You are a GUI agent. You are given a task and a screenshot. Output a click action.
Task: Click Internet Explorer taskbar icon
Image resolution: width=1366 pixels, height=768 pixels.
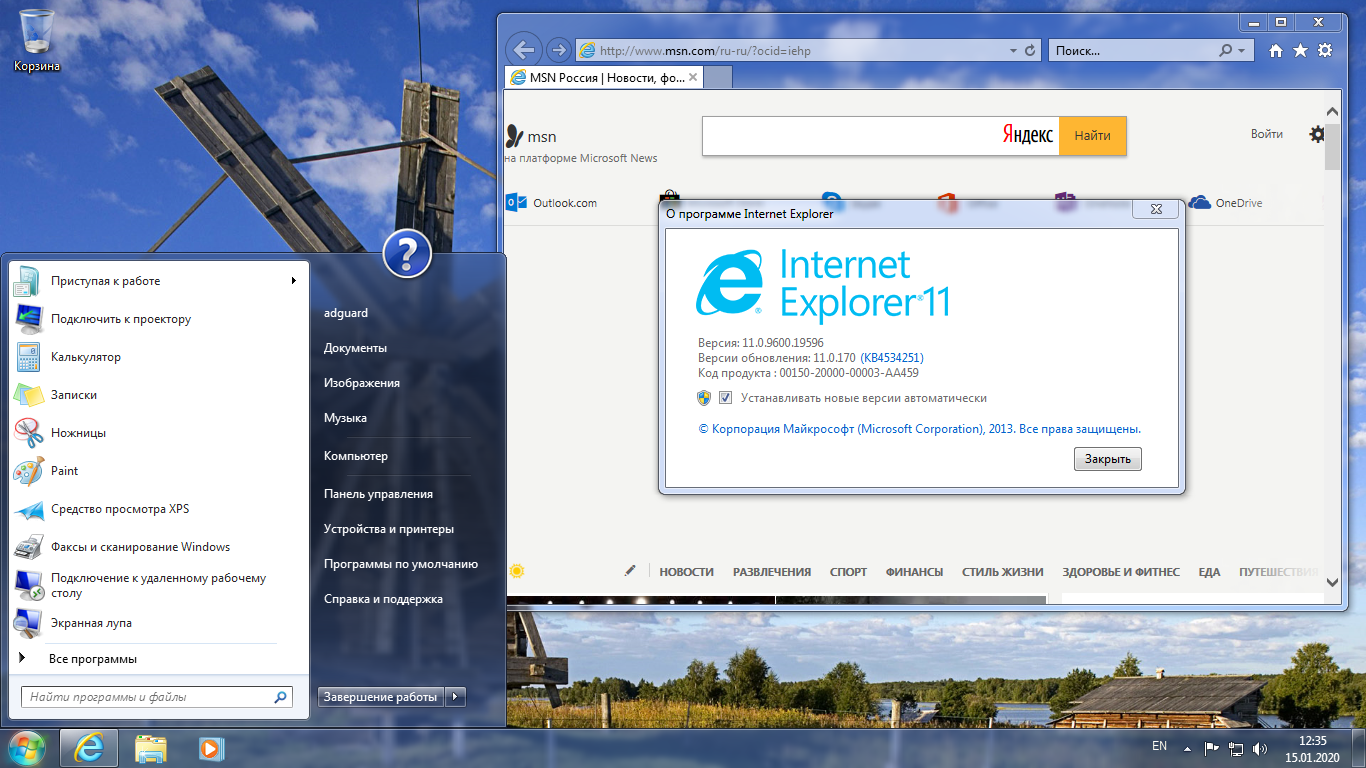(89, 748)
